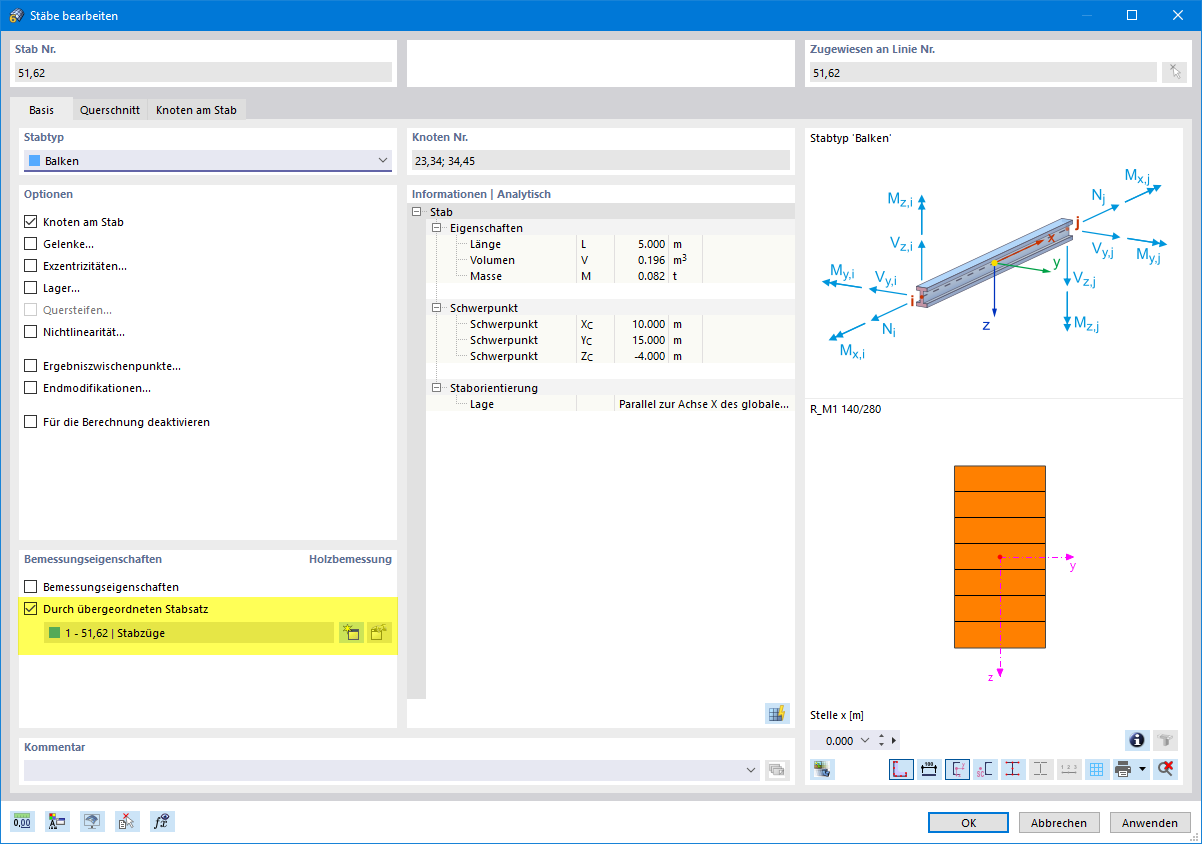Switch to the Querschnitt tab
Image resolution: width=1202 pixels, height=844 pixels.
tap(110, 110)
